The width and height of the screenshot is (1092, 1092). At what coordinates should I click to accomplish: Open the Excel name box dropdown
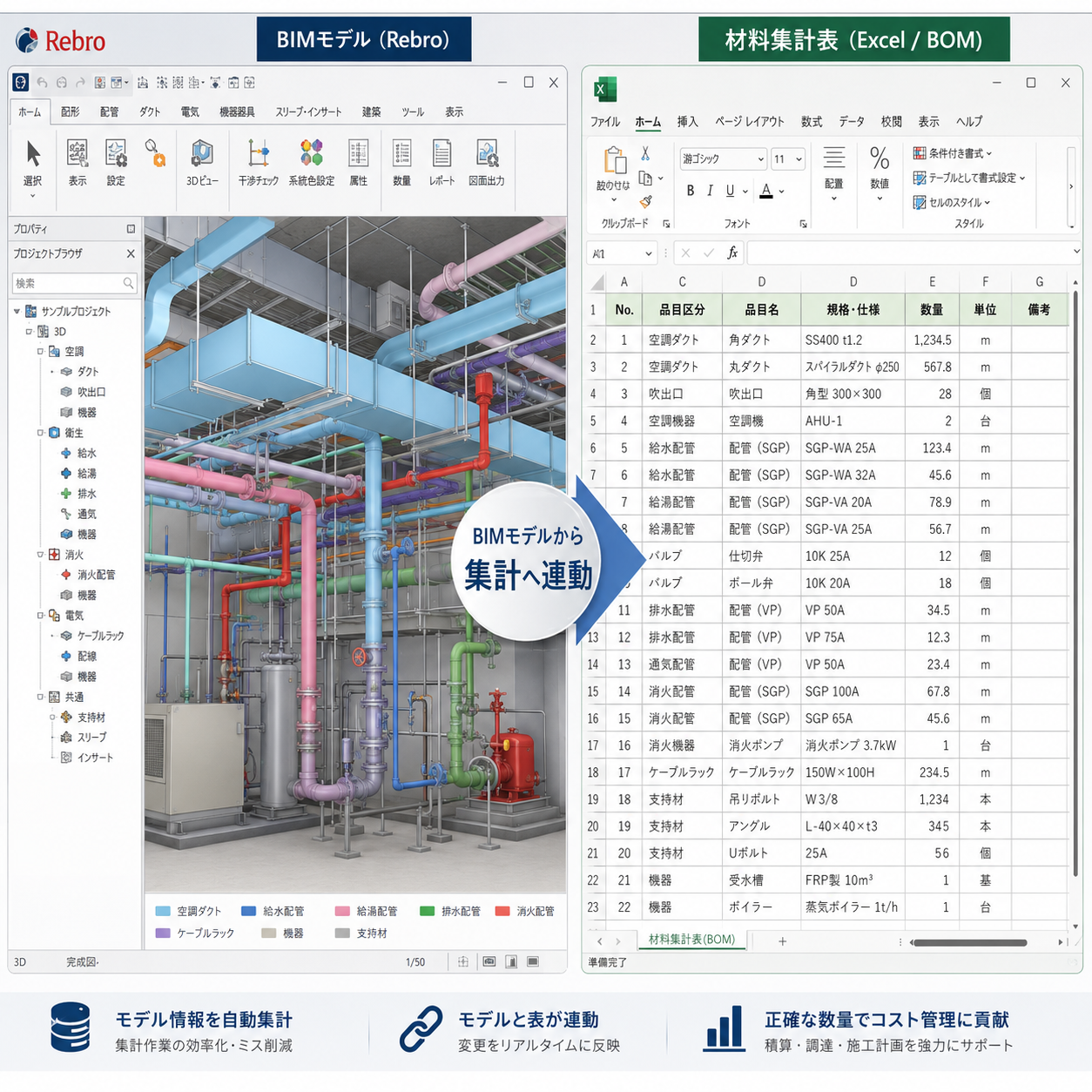[649, 253]
